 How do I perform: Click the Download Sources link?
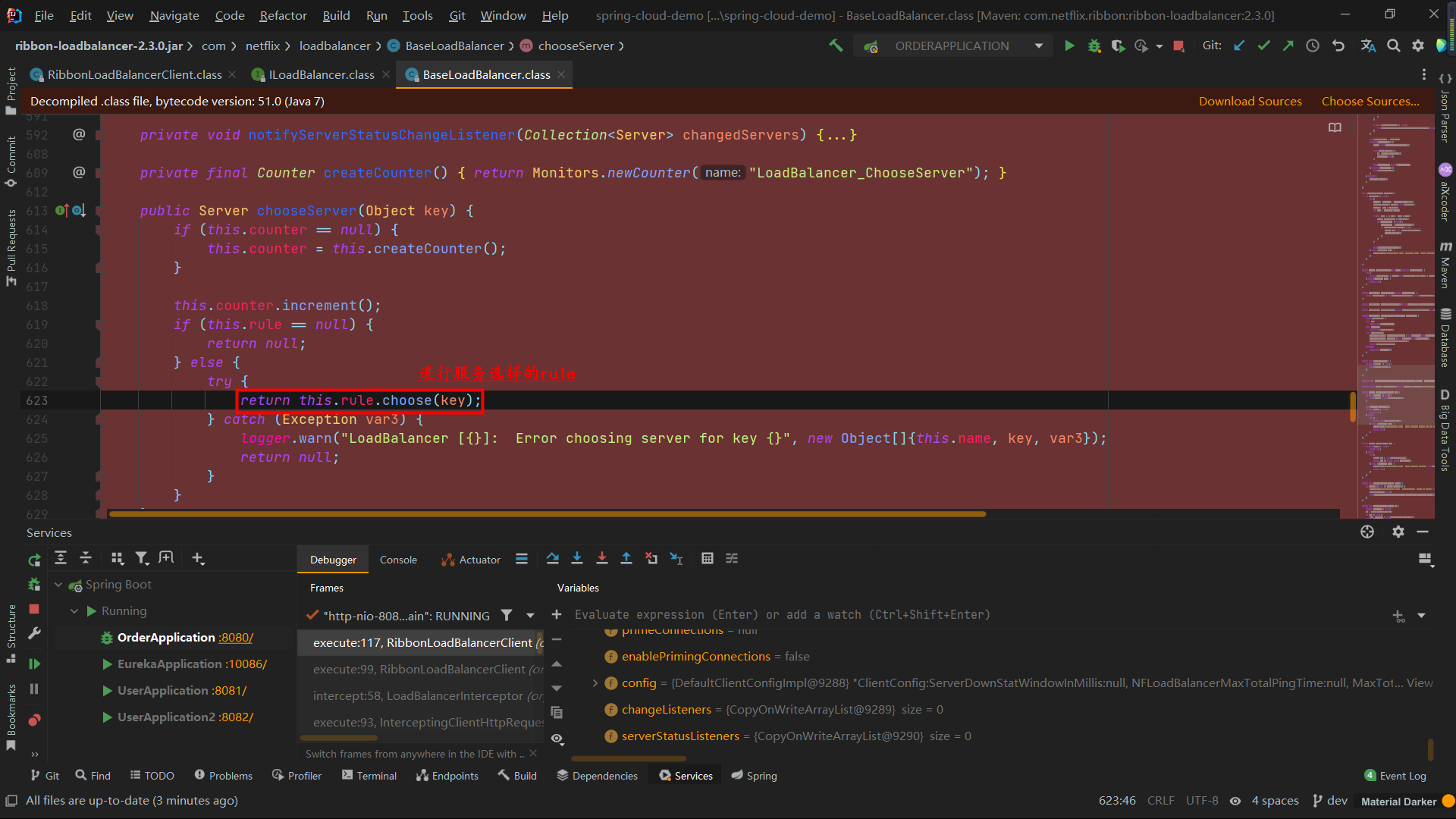tap(1250, 101)
